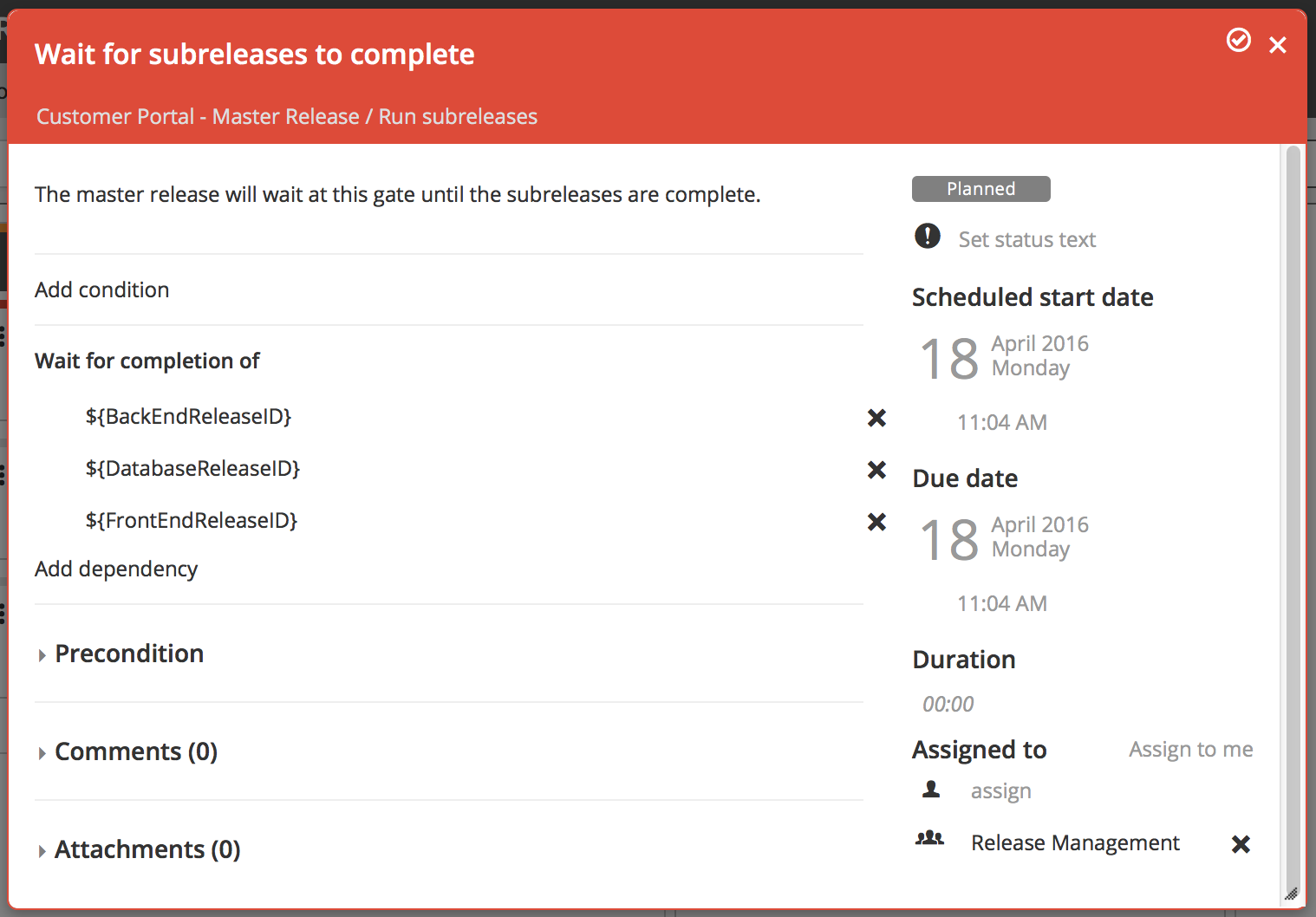Edit the Duration value 00:00
The image size is (1316, 917).
pyautogui.click(x=948, y=704)
